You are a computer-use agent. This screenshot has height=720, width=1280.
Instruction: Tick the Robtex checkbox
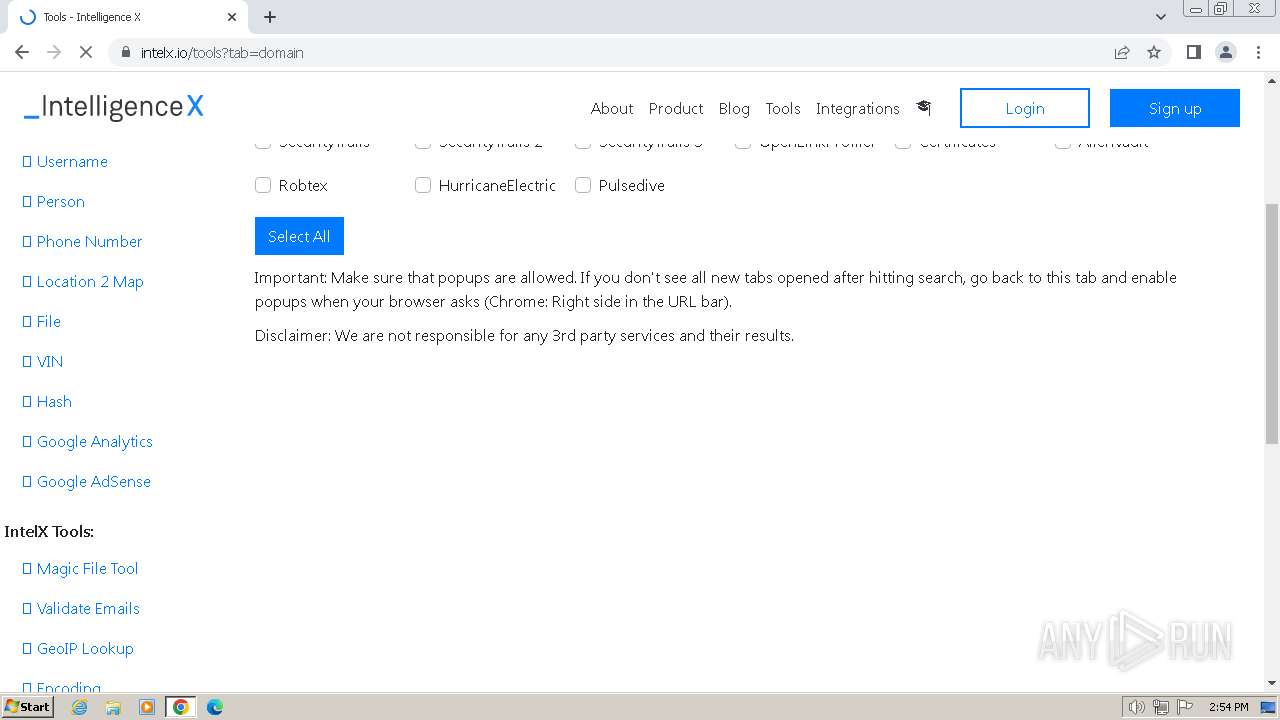pos(263,185)
